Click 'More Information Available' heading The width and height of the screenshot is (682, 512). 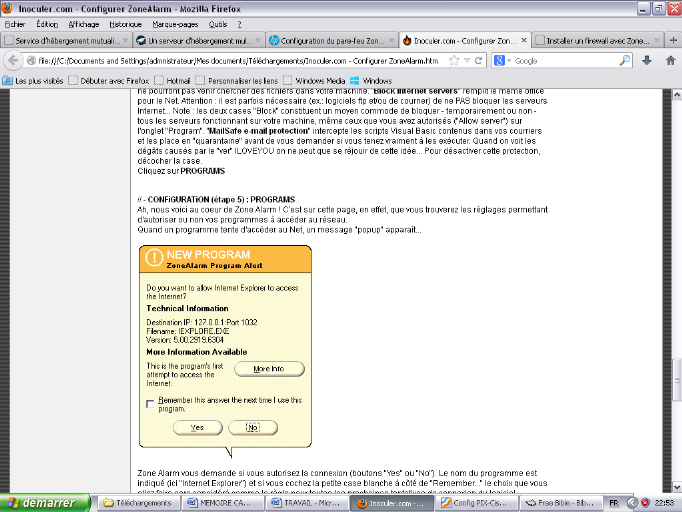[197, 352]
